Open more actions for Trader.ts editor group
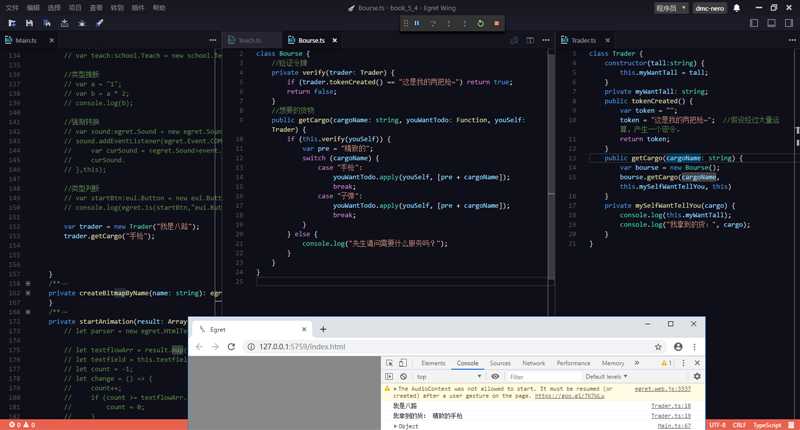Screen dimensions: 800x430 tap(792, 40)
